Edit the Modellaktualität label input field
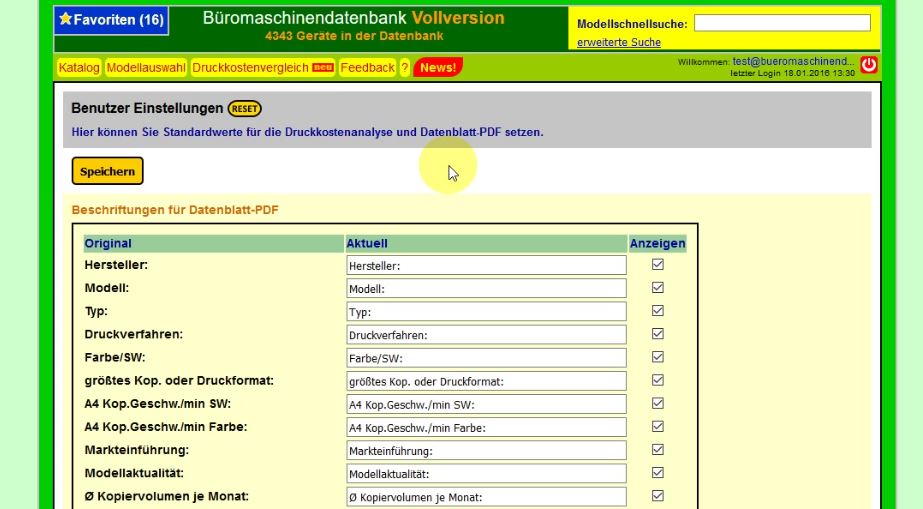The width and height of the screenshot is (923, 509). click(486, 474)
